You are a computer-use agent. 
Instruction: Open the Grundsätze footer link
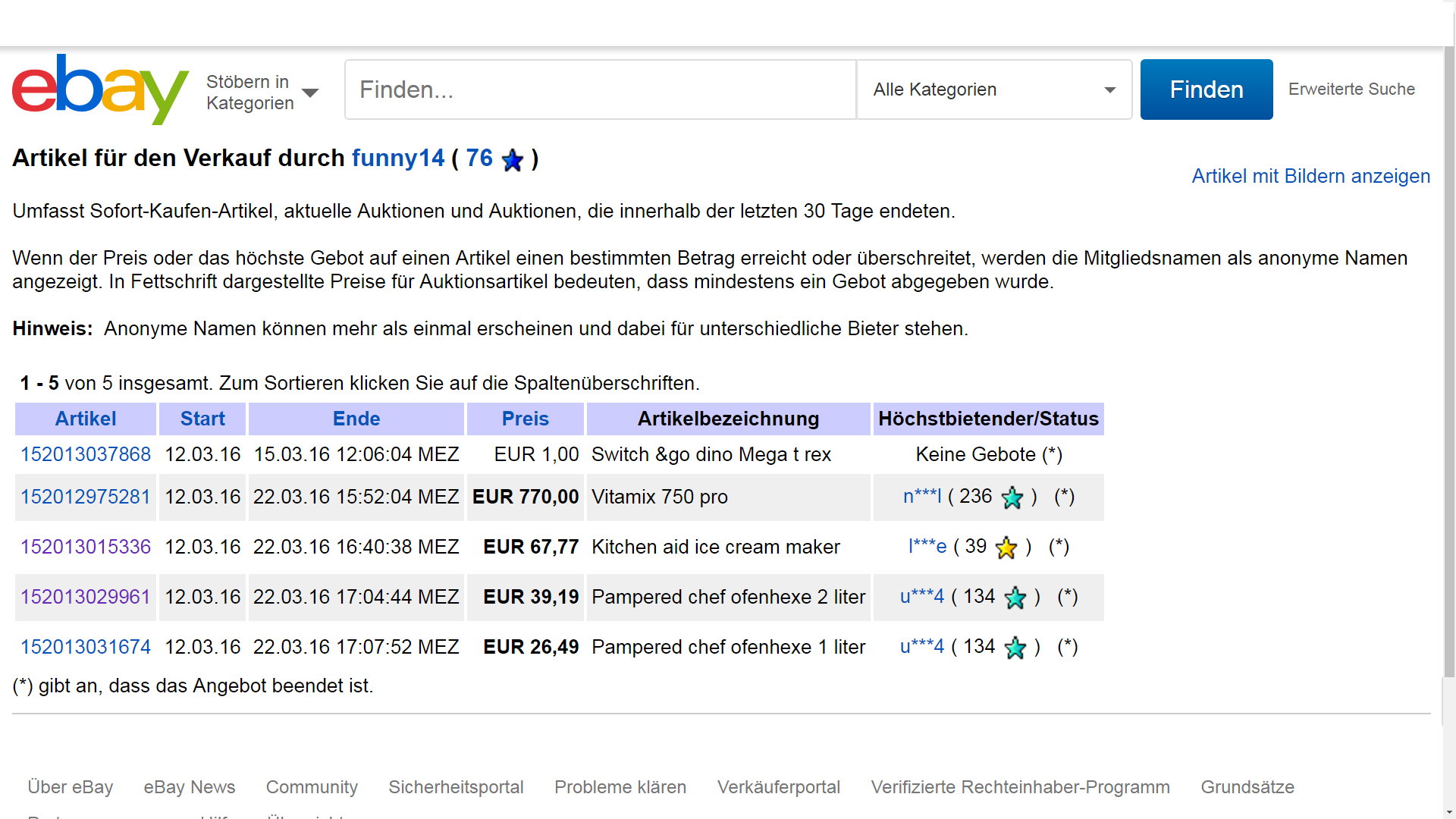[x=1247, y=787]
